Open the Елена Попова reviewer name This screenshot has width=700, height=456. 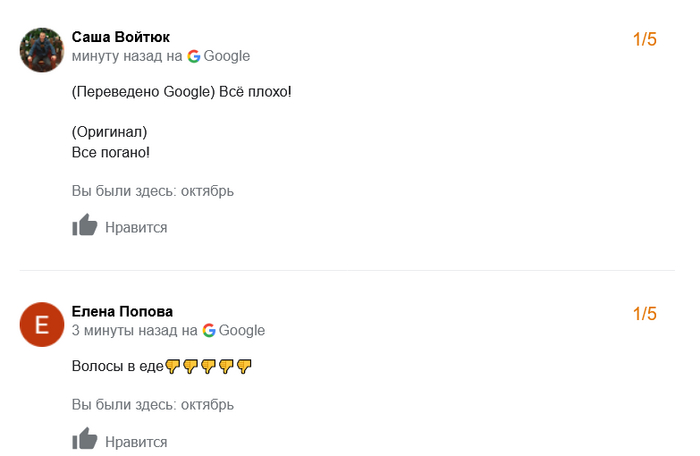[x=122, y=311]
